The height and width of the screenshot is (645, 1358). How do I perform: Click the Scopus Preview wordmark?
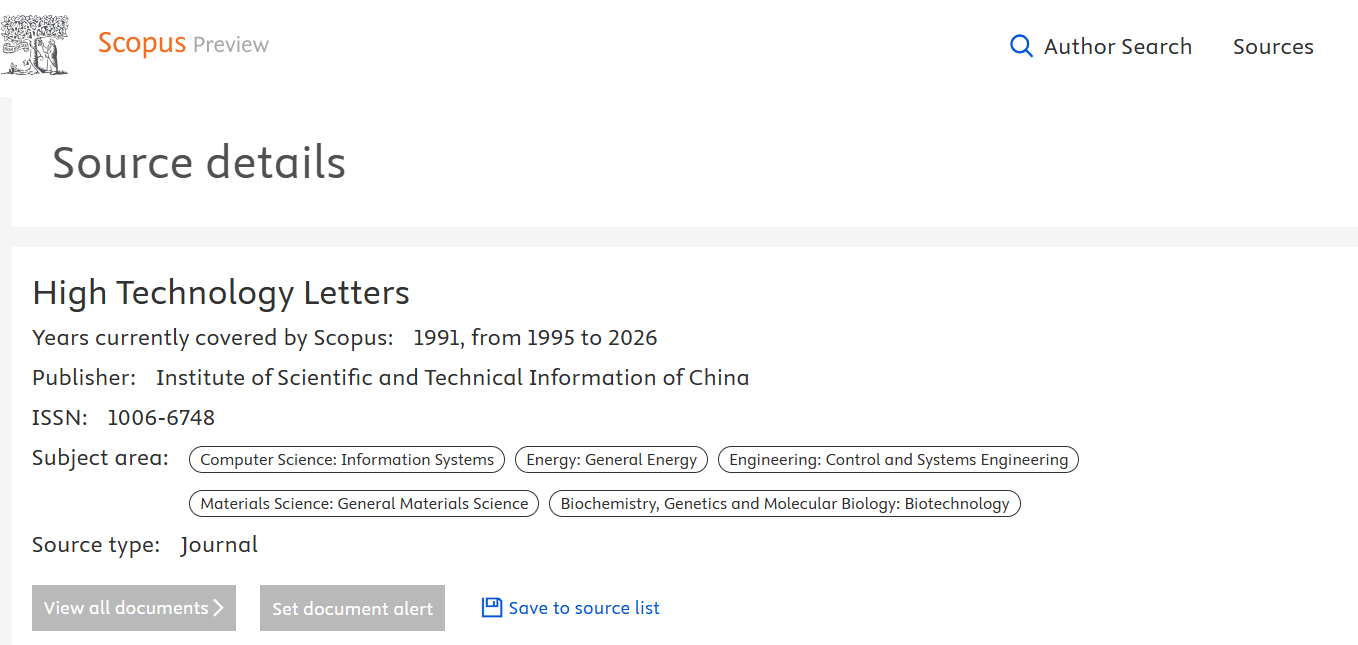pos(183,44)
